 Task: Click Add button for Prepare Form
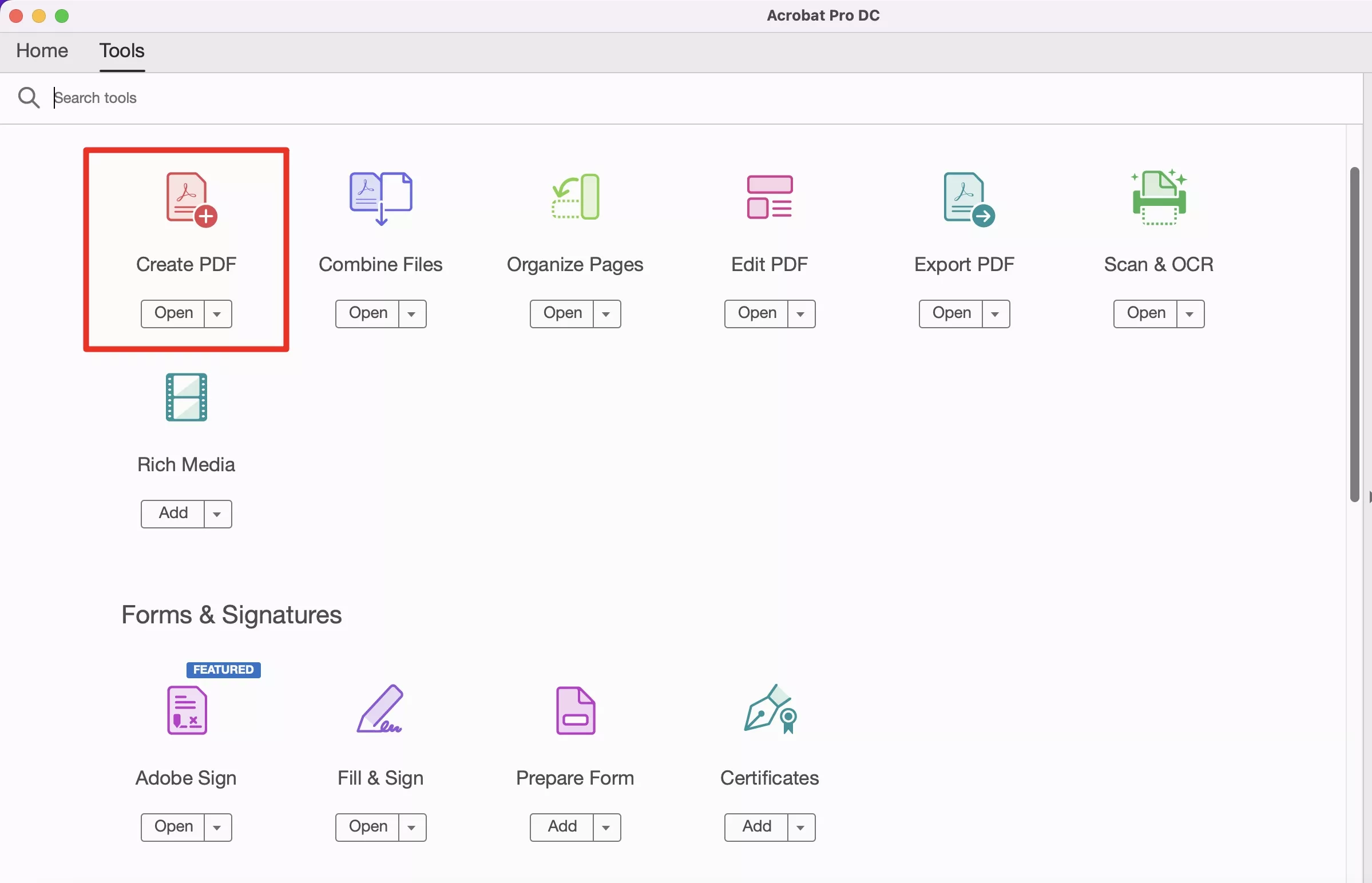tap(562, 826)
